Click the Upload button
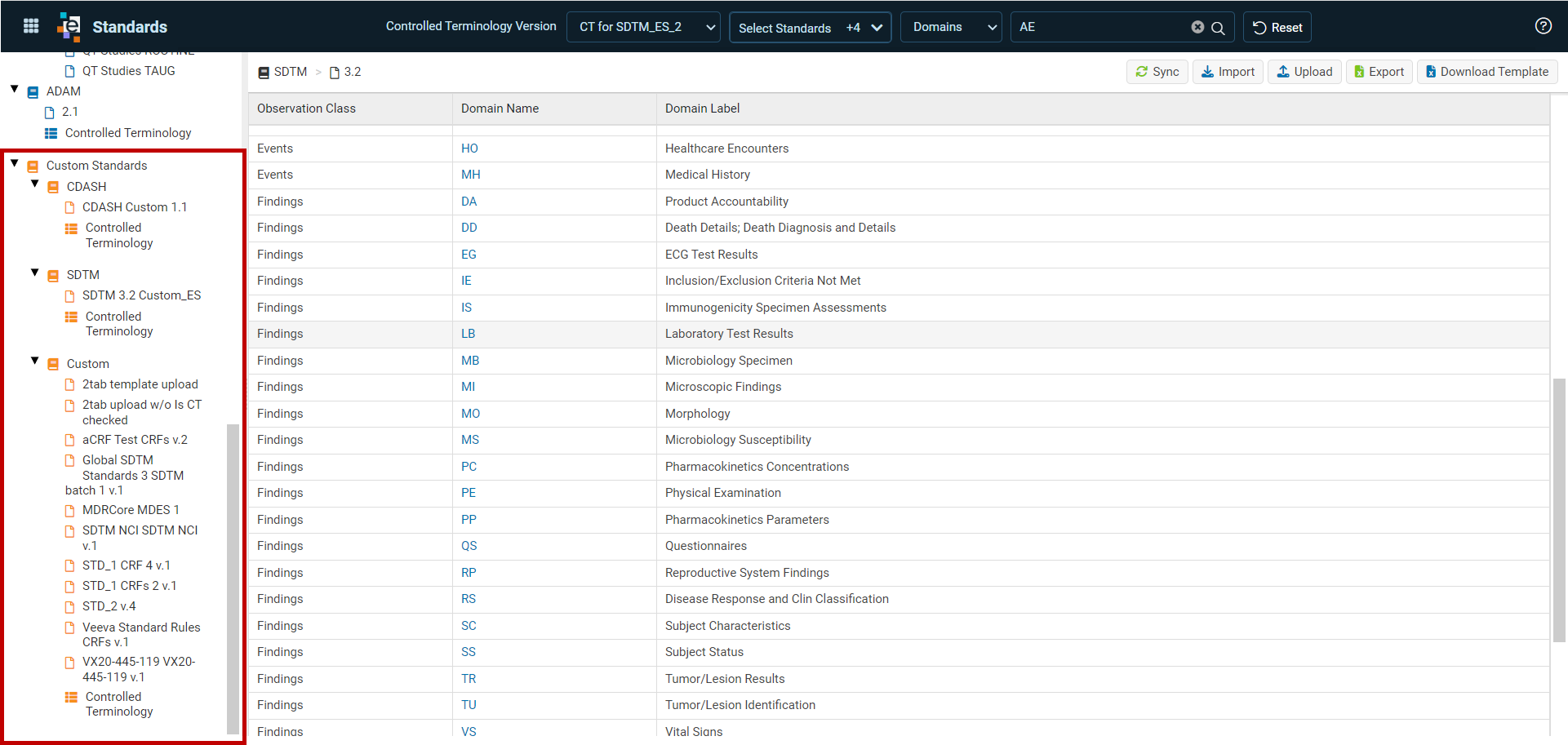 1304,72
